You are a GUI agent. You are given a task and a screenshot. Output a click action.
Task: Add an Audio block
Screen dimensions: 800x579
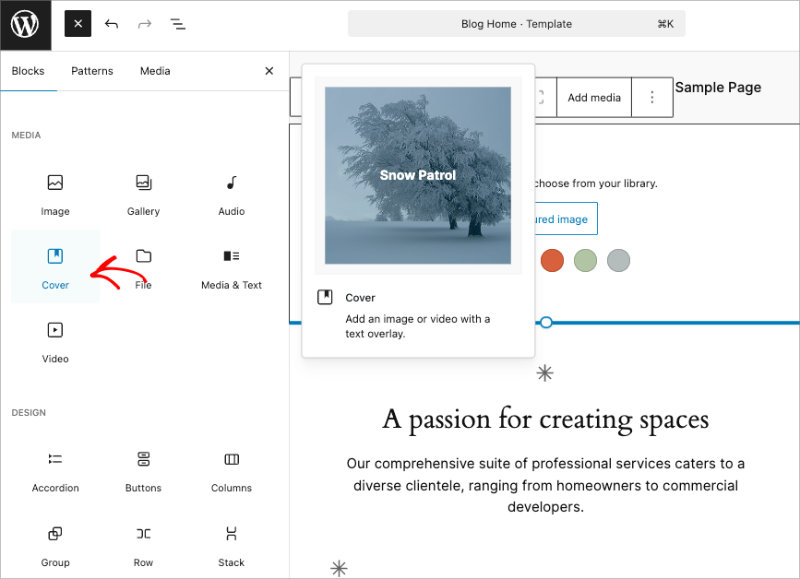(x=230, y=193)
